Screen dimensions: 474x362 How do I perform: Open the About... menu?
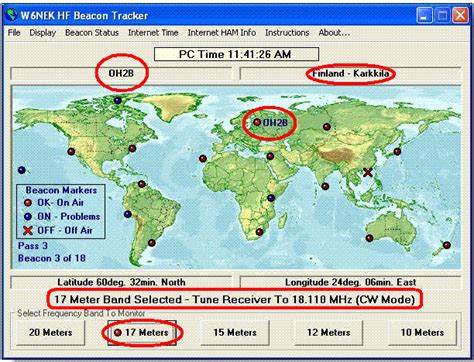[x=334, y=33]
